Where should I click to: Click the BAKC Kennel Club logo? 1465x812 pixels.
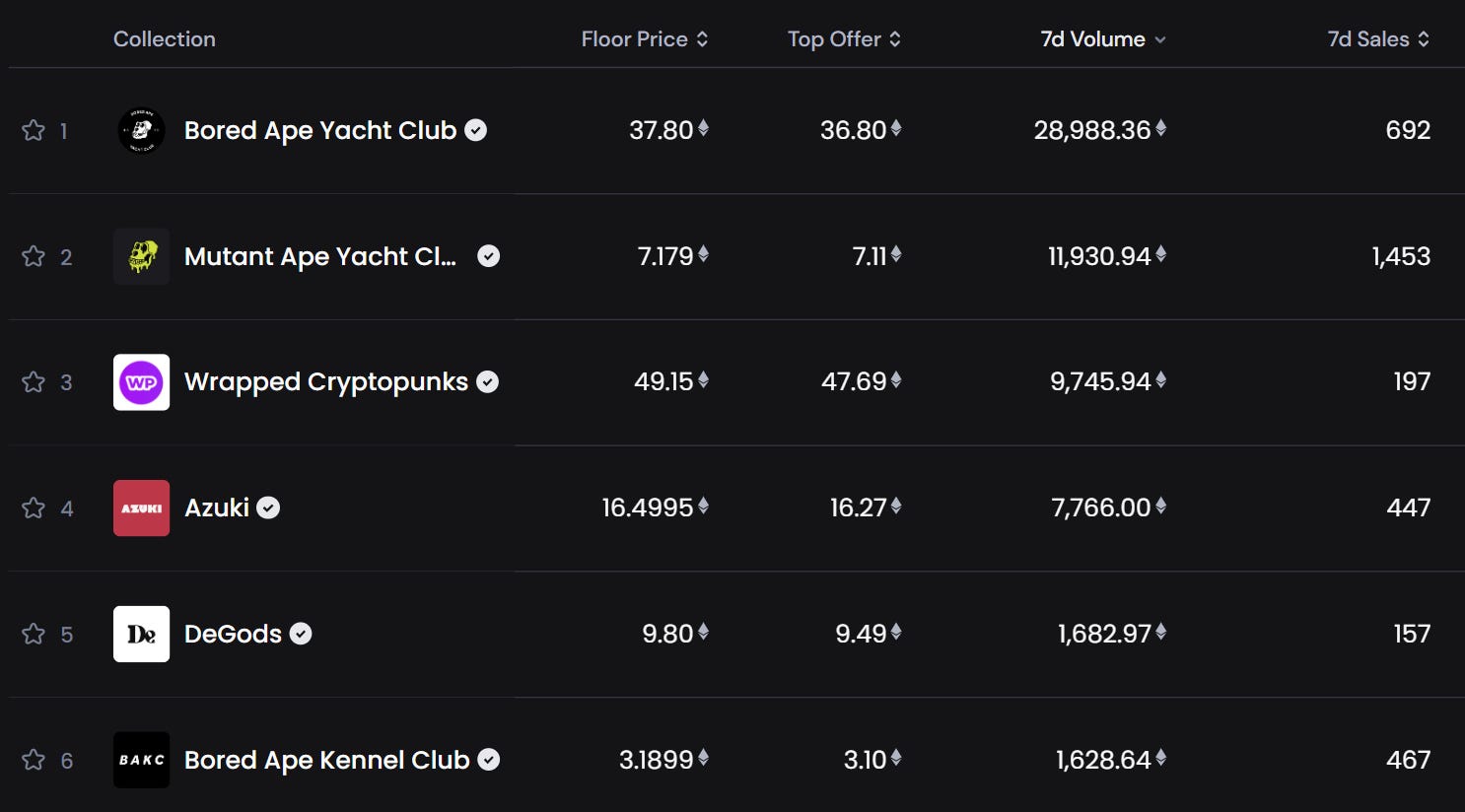tap(141, 760)
